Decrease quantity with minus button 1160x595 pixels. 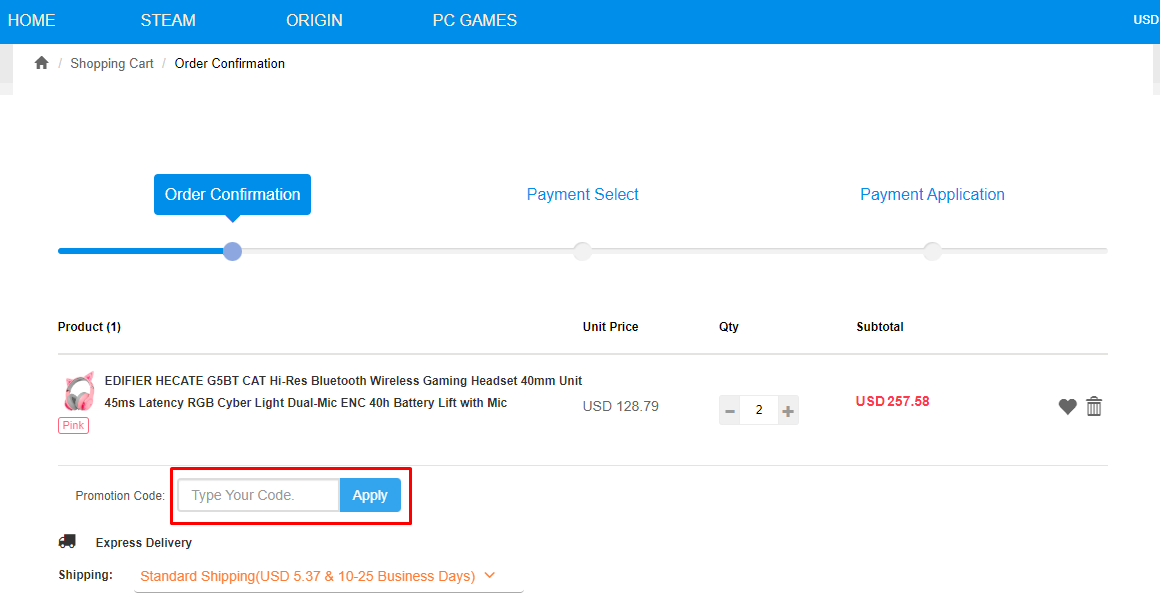(x=729, y=411)
